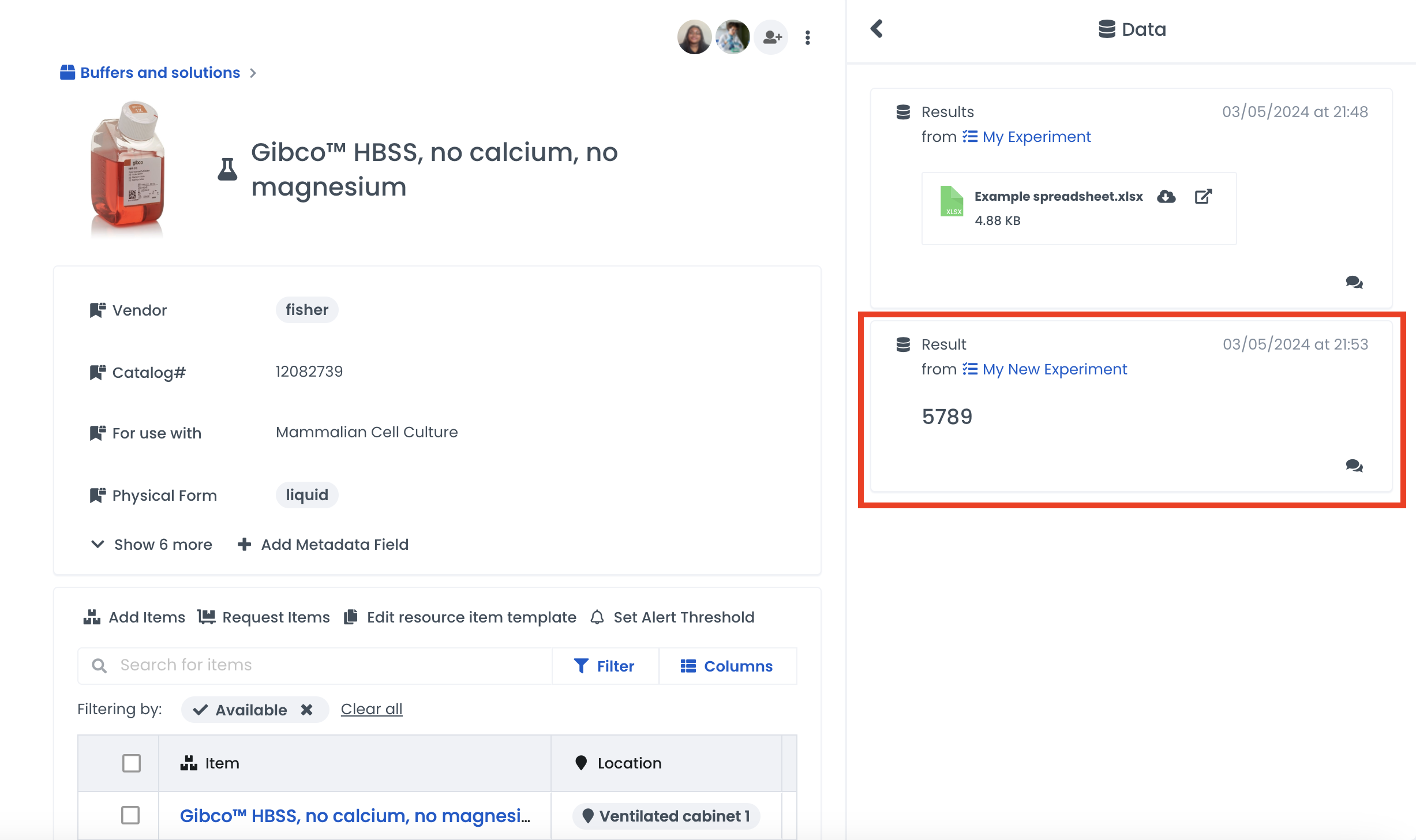Open comments on Result 5789 entry
The width and height of the screenshot is (1416, 840).
[1354, 466]
